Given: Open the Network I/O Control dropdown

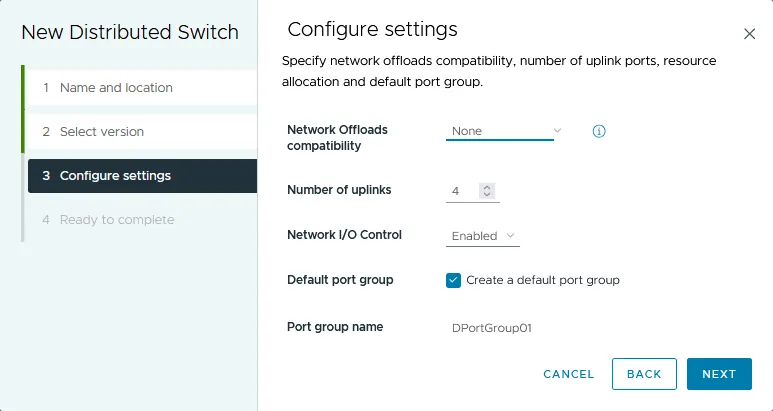Looking at the screenshot, I should (x=483, y=236).
